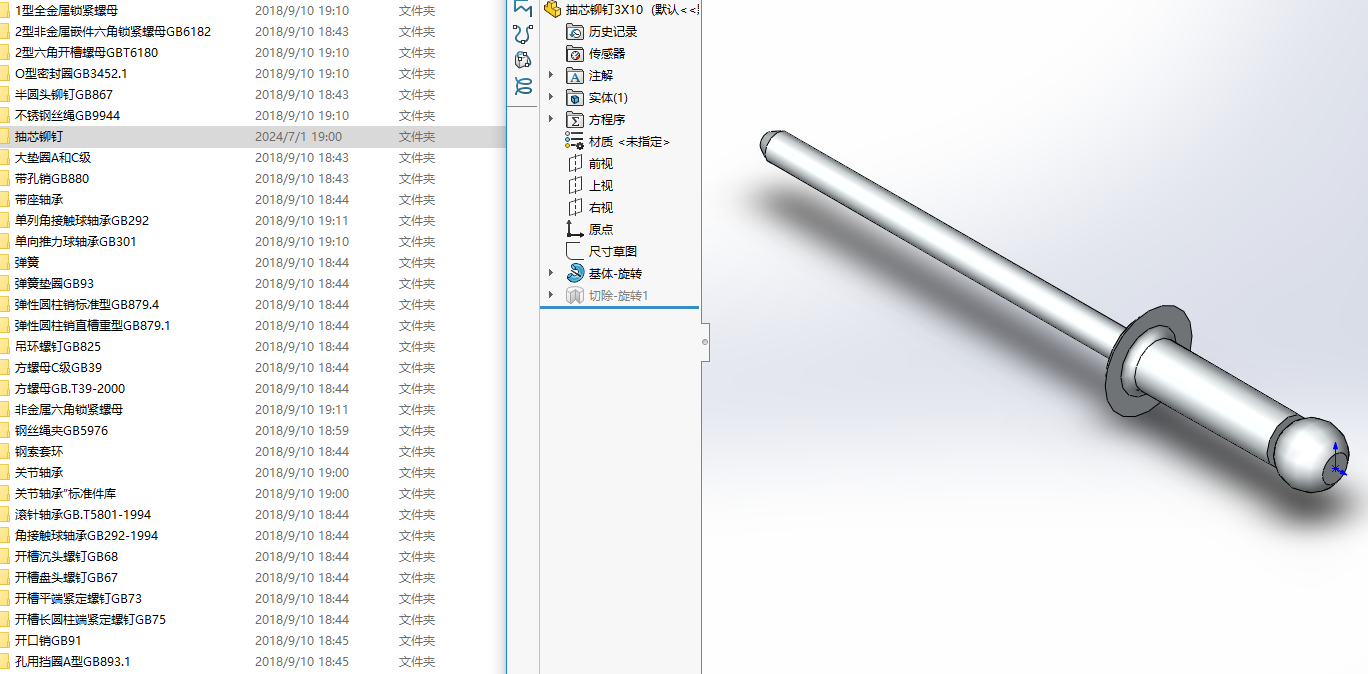Select the 原点 tree item

pos(601,230)
